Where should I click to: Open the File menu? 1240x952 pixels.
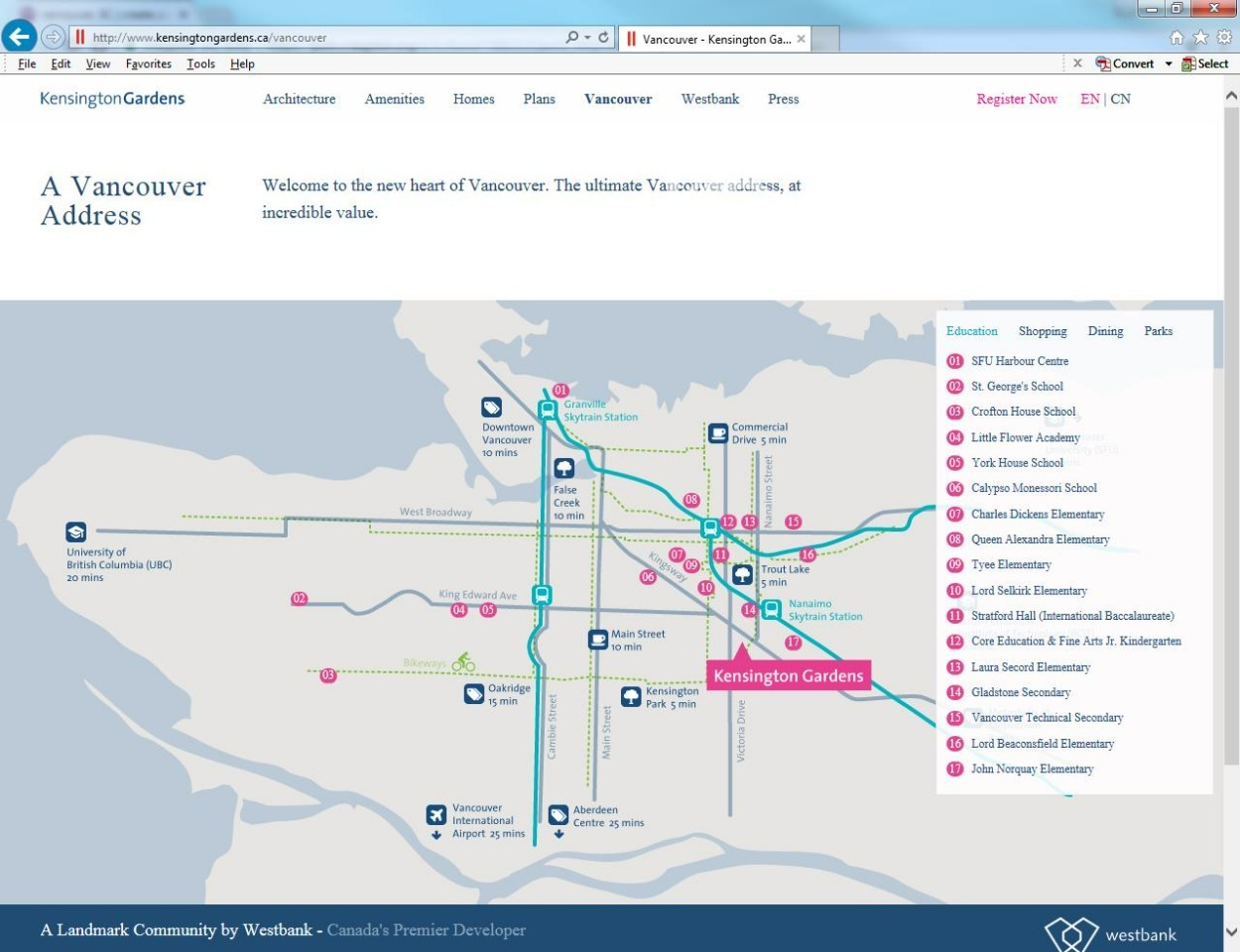(27, 63)
